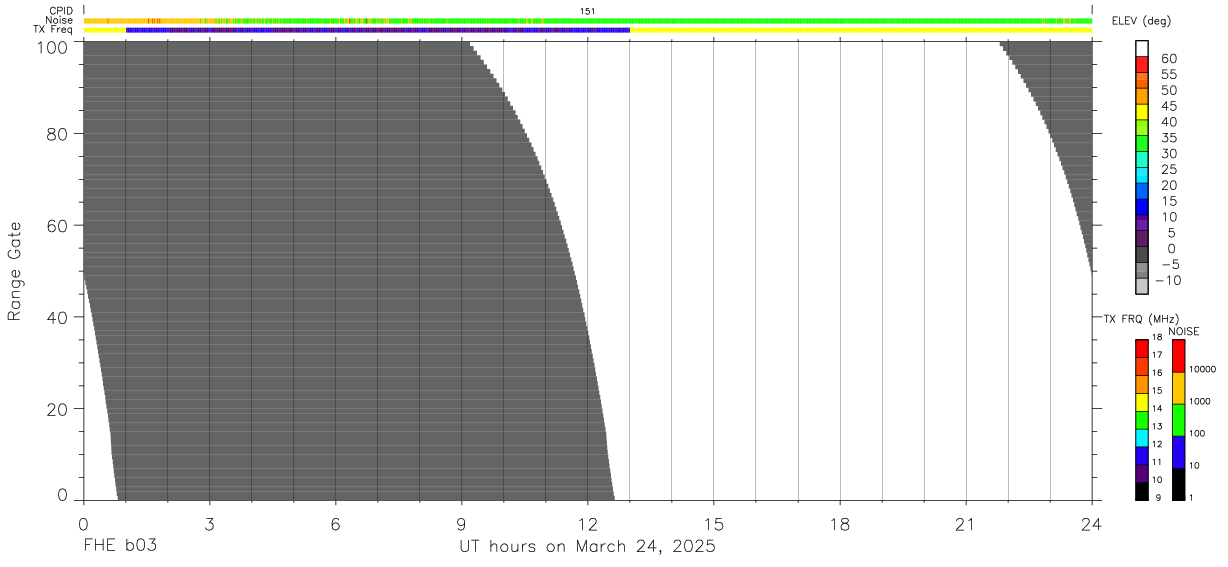Select NOISE legend label 100

click(x=1199, y=433)
